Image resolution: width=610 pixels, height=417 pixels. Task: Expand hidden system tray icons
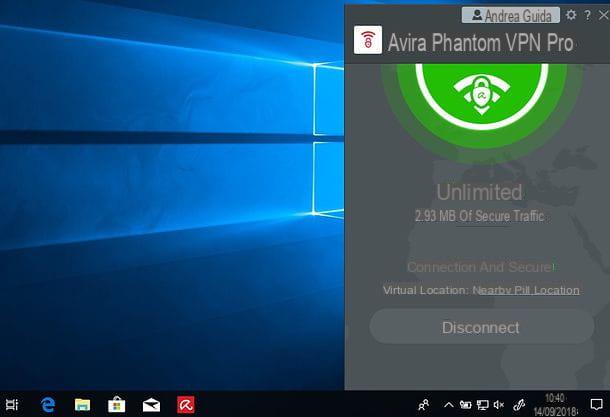coord(448,405)
